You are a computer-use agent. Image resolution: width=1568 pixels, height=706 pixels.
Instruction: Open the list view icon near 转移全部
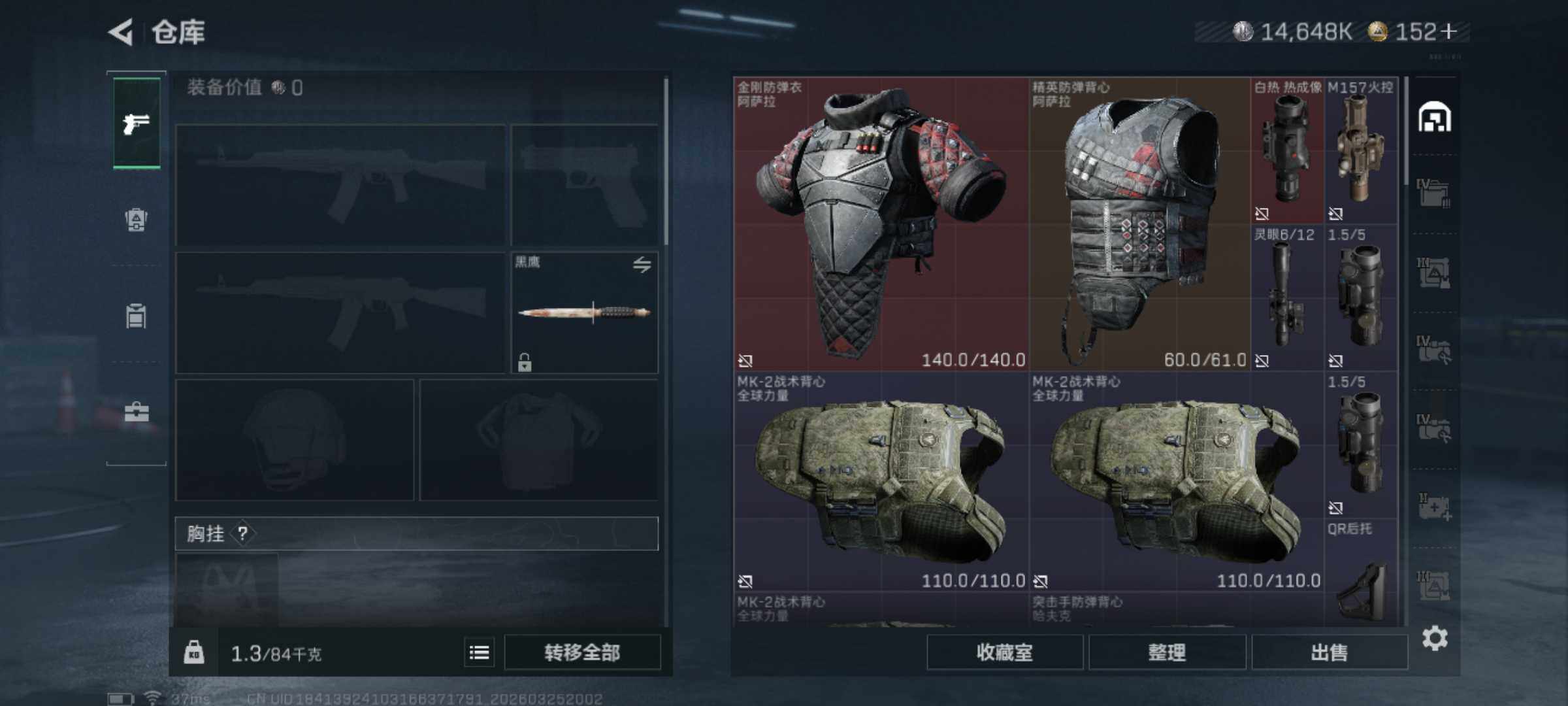point(480,652)
